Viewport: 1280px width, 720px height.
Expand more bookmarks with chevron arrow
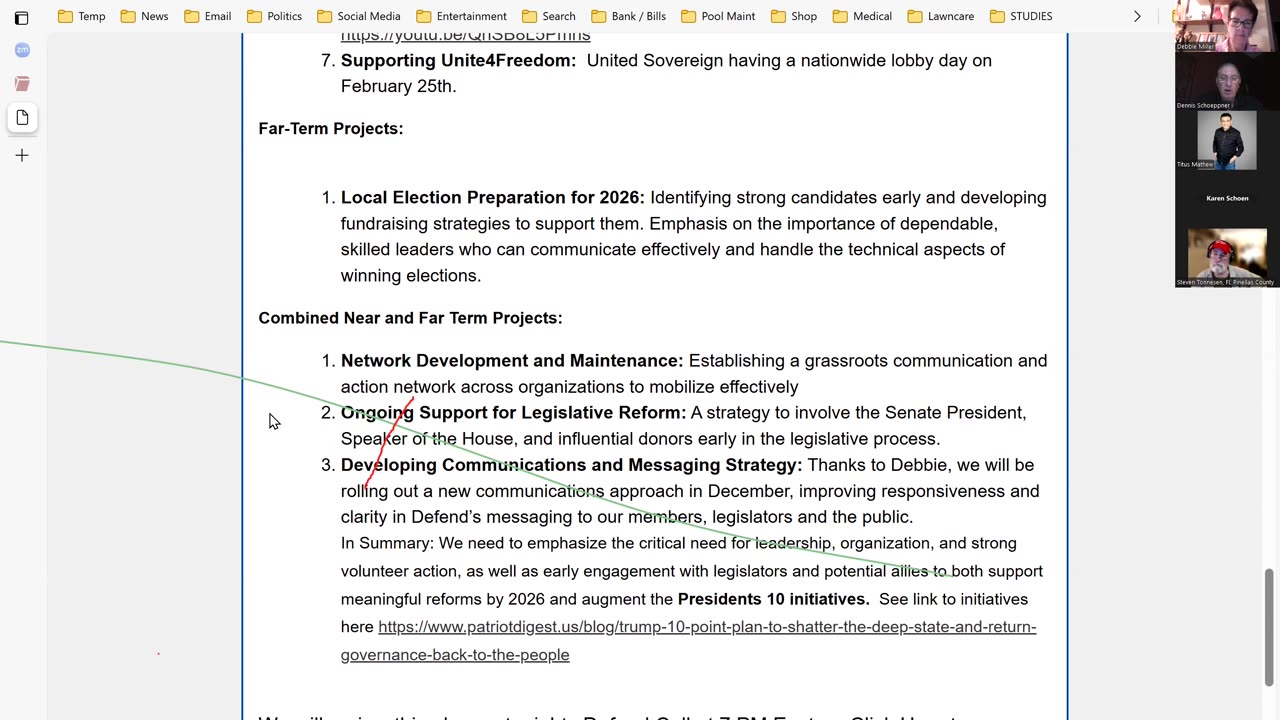pyautogui.click(x=1137, y=16)
